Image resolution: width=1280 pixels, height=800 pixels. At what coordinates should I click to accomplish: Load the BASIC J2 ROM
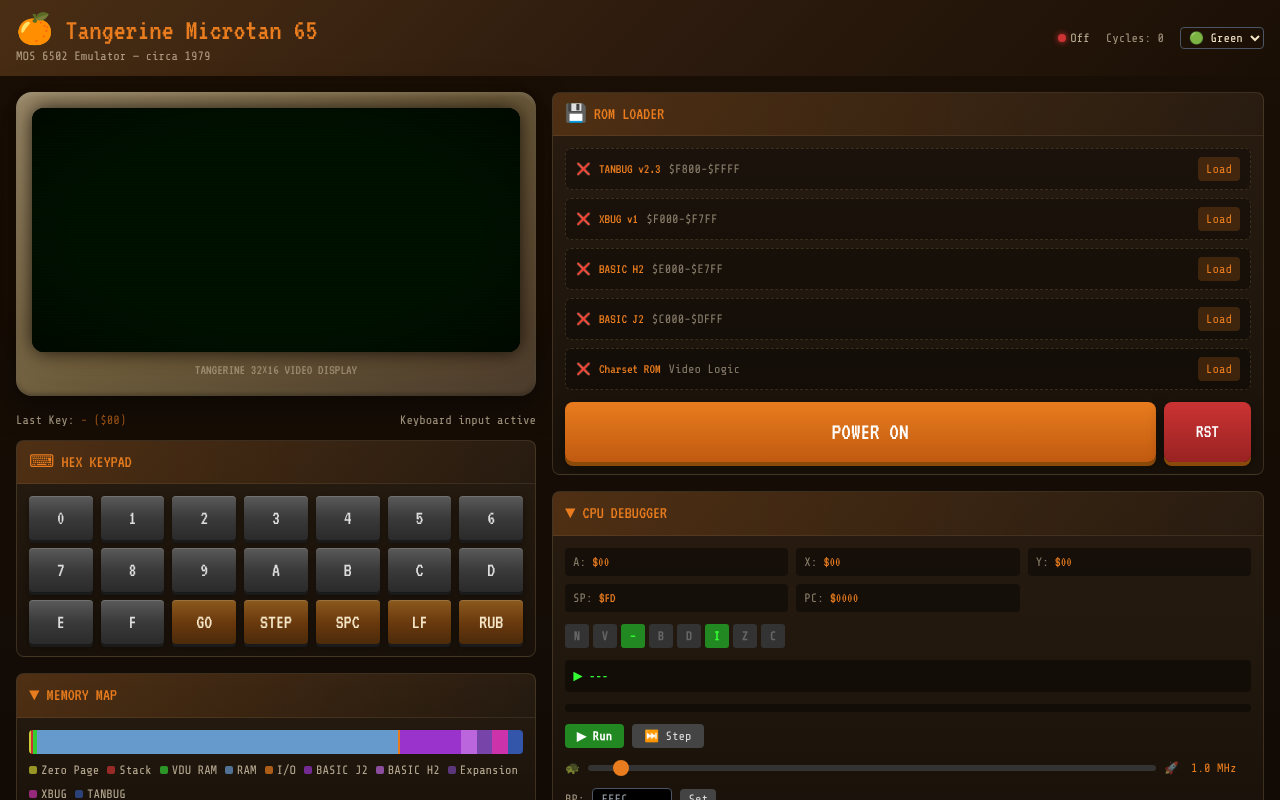point(1218,319)
